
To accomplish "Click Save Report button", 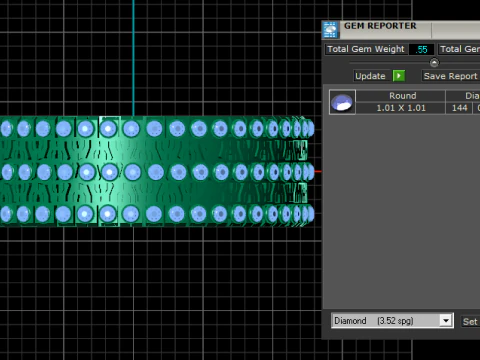I will click(x=451, y=76).
